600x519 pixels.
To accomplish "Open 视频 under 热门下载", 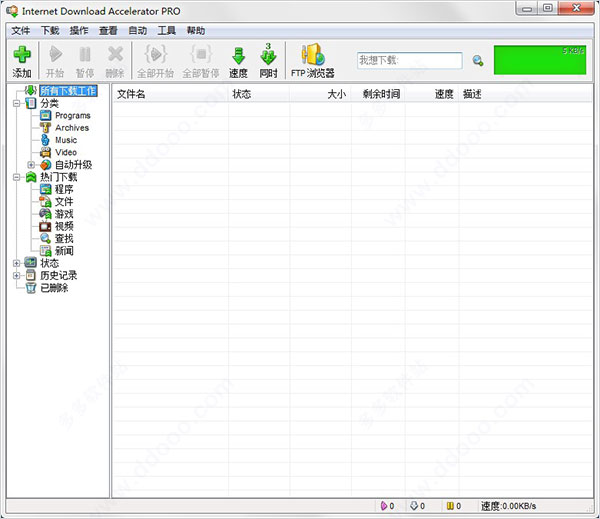I will 64,226.
